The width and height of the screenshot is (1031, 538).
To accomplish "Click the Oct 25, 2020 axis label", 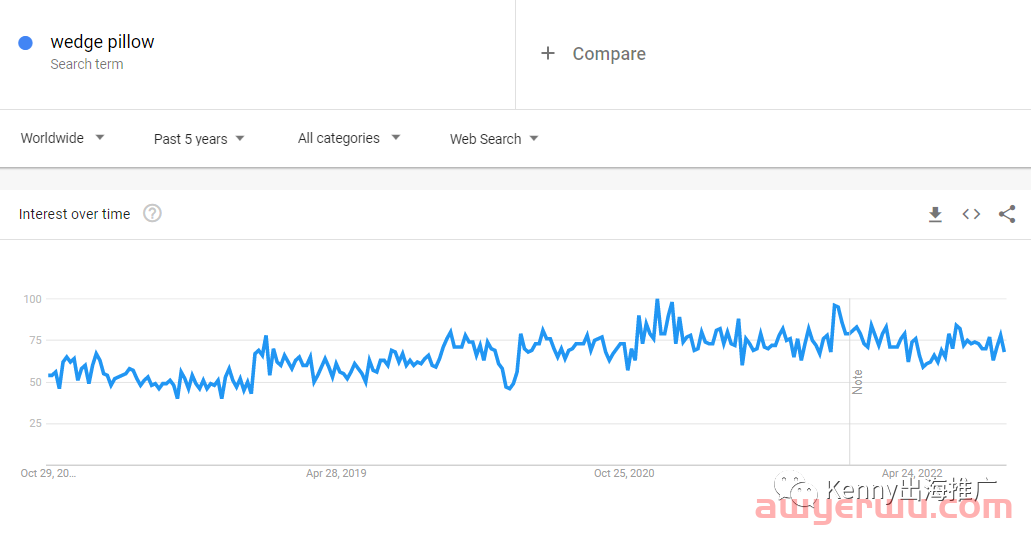I will (x=624, y=474).
